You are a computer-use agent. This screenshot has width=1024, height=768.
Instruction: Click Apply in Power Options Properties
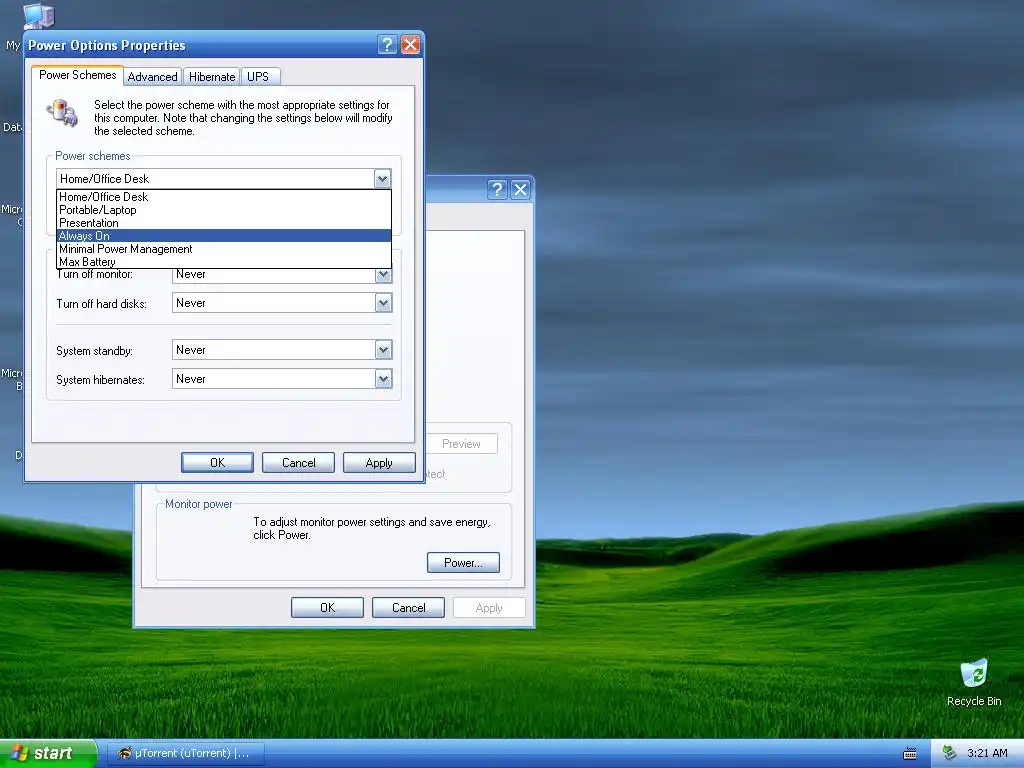(x=379, y=462)
